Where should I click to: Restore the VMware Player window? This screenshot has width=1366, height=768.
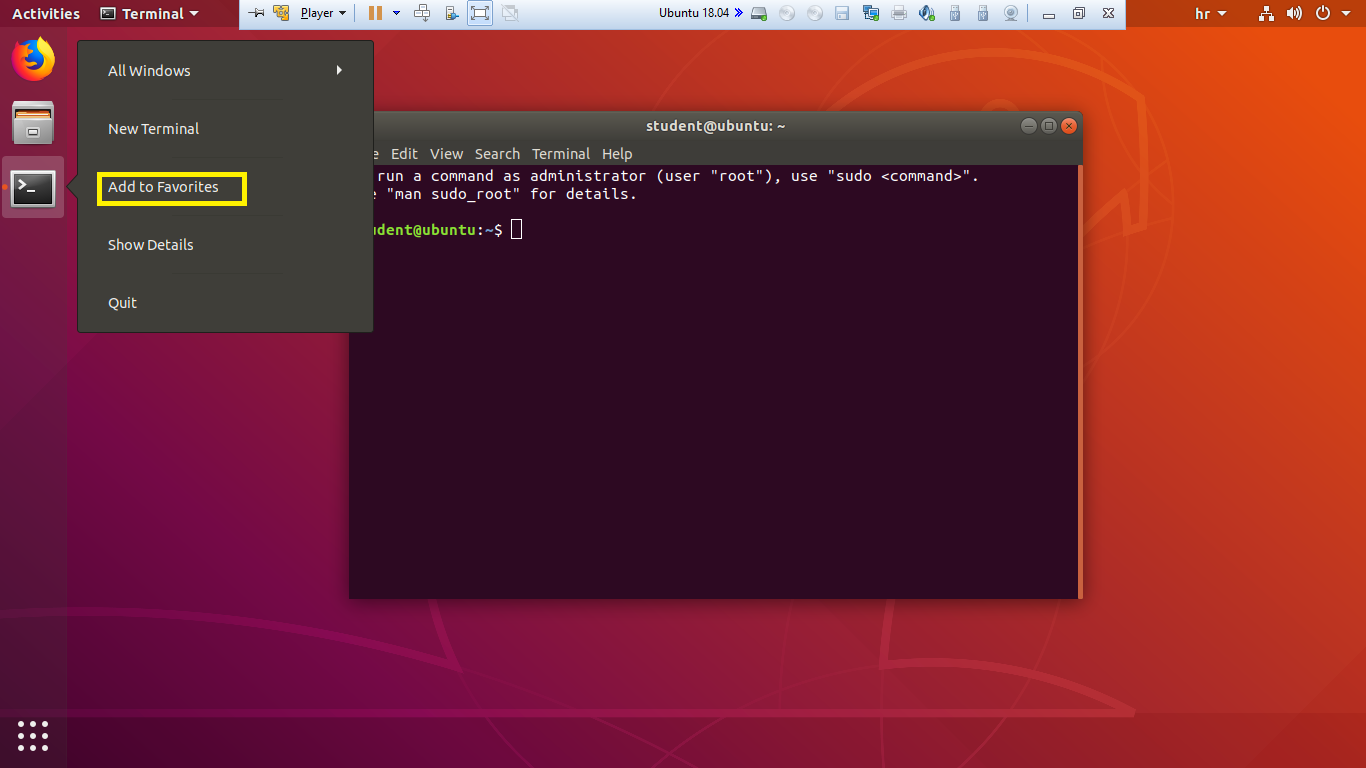pyautogui.click(x=1078, y=14)
